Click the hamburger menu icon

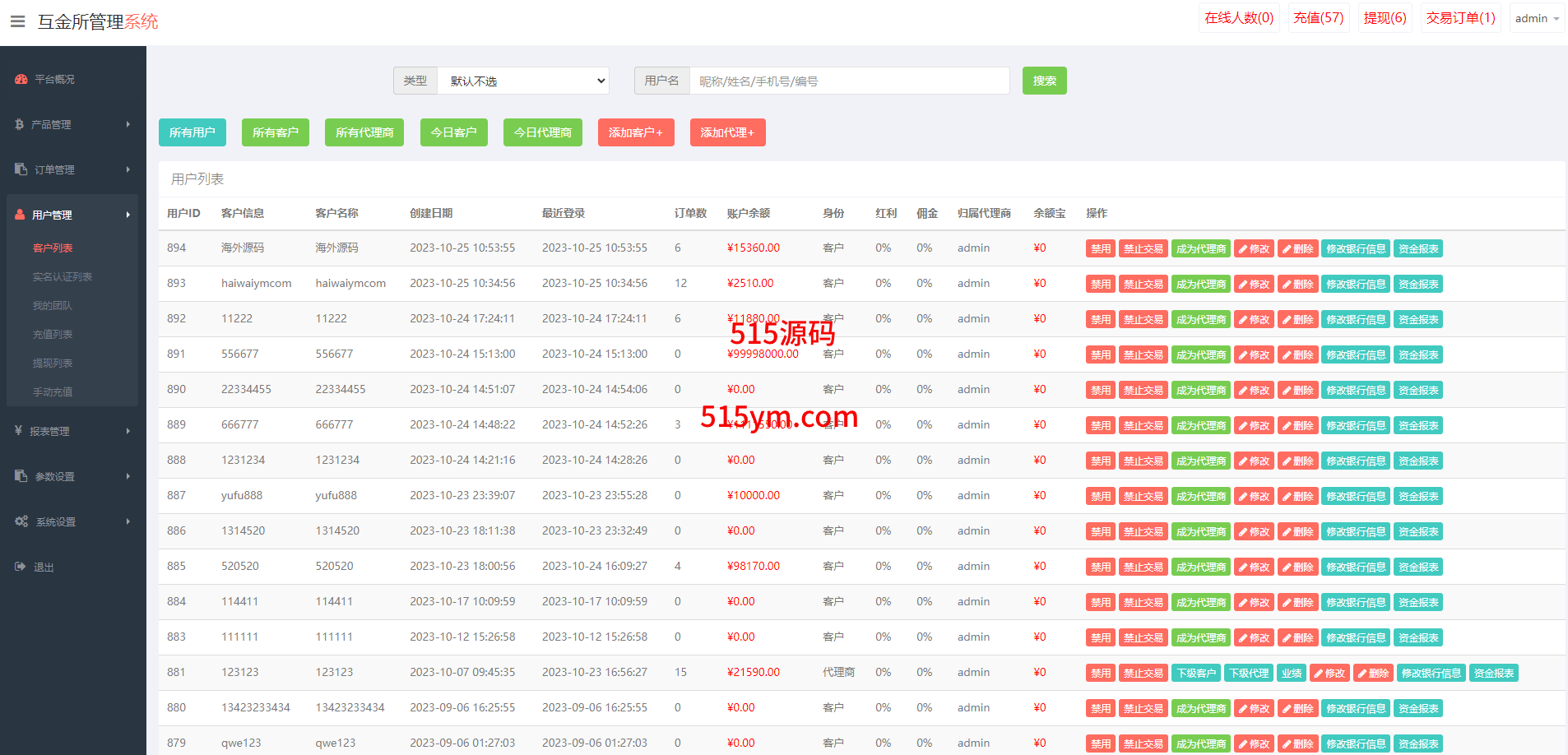[17, 21]
